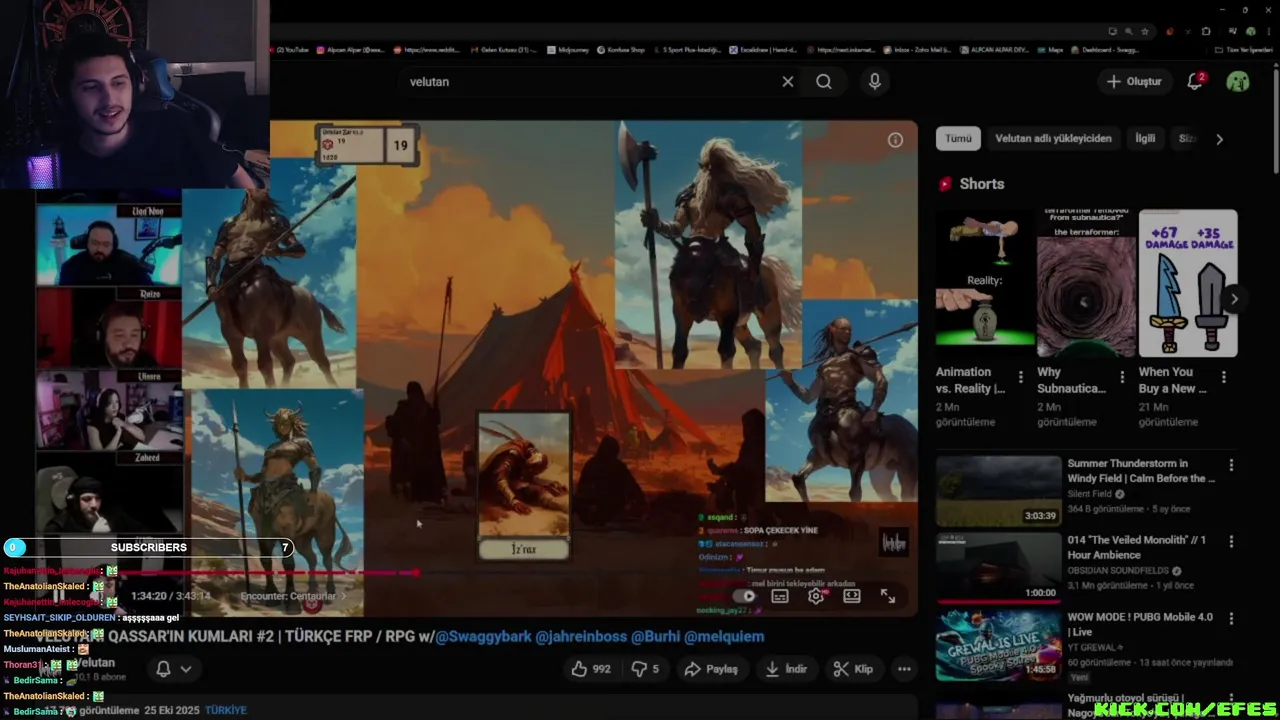Screen dimensions: 1280x720
Task: Toggle subtitles button in player
Action: (x=780, y=596)
